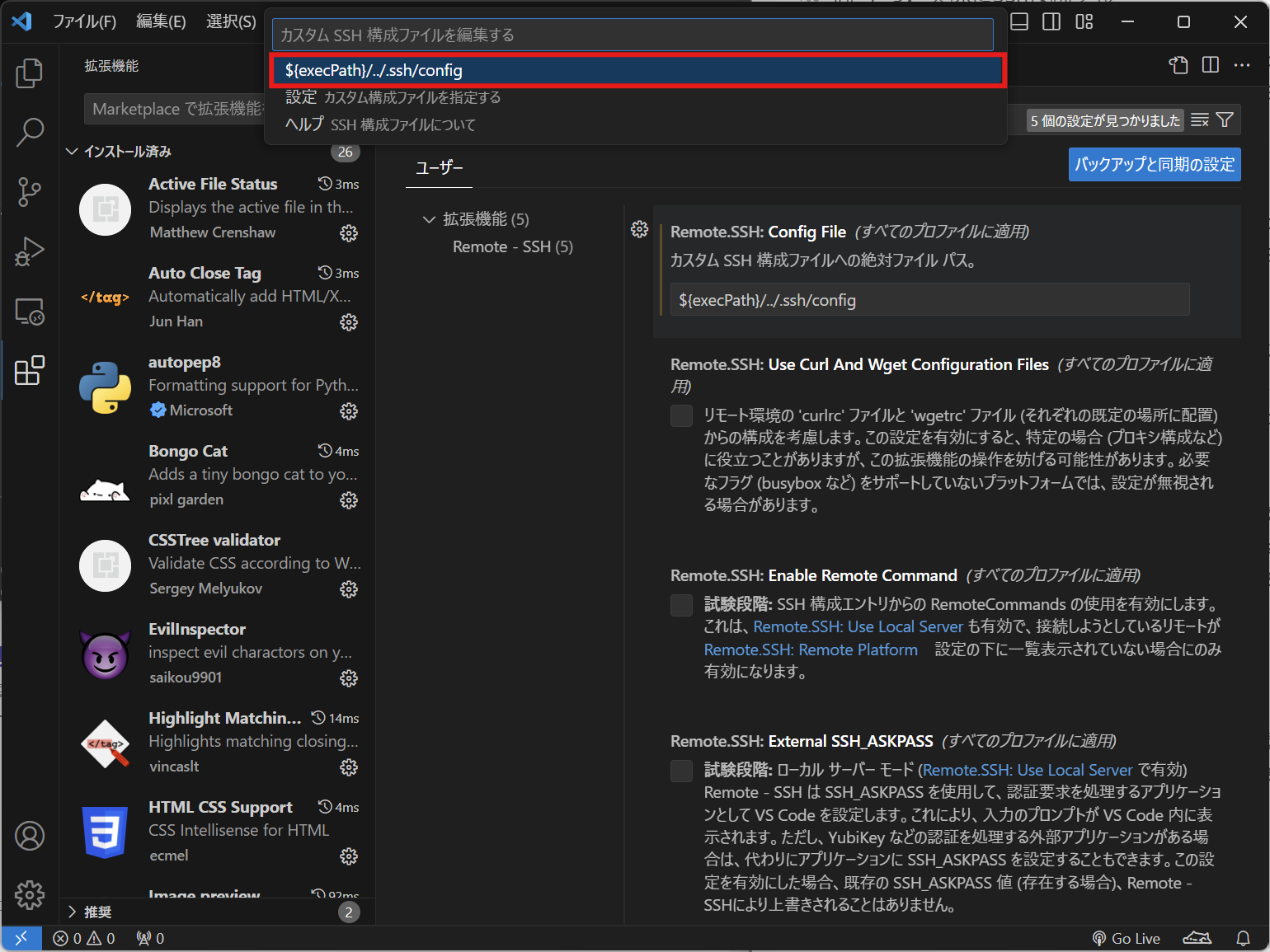
Task: Open manage gear for autopep8 extension
Action: pos(349,411)
